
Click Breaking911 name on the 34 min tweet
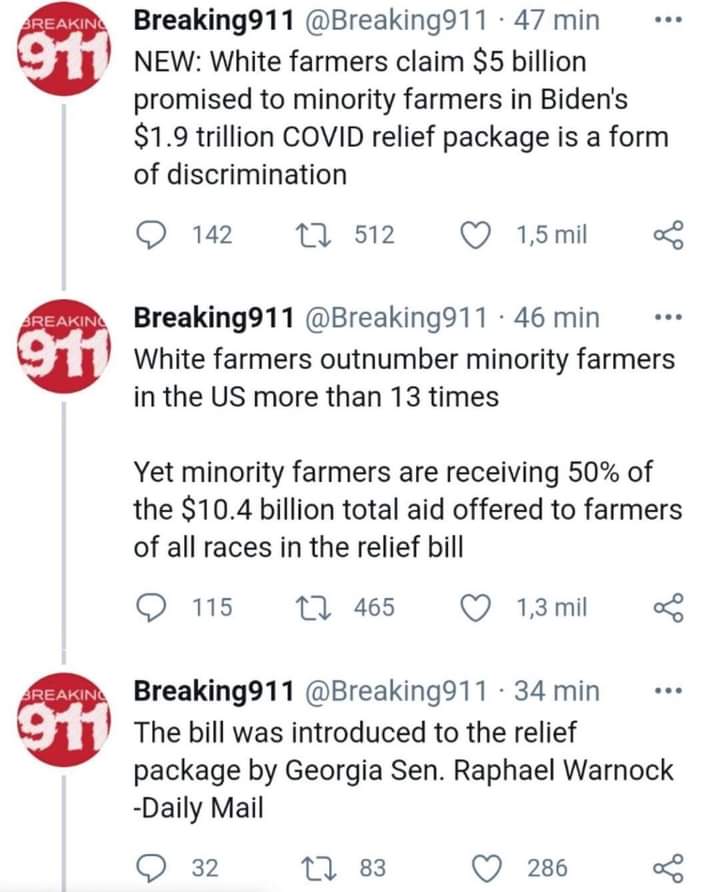point(213,691)
